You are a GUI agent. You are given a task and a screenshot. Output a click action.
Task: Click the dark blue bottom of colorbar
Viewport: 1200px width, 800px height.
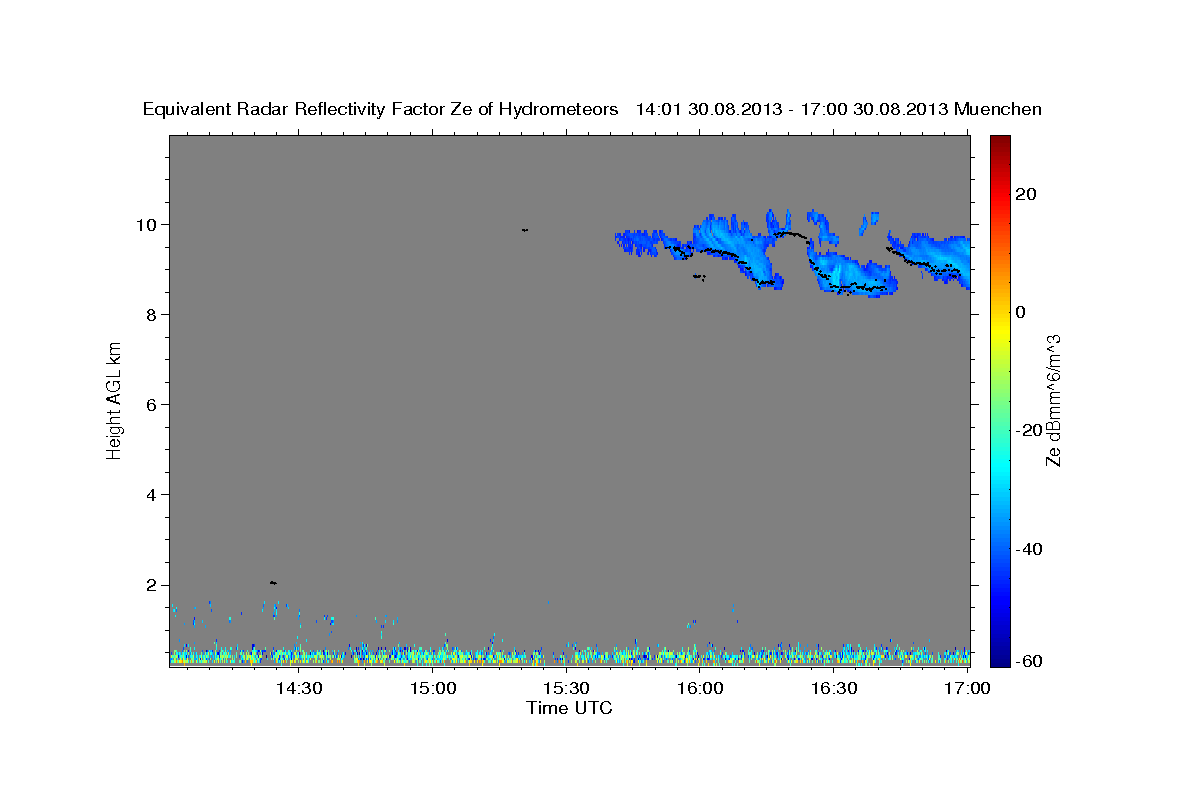click(1000, 658)
